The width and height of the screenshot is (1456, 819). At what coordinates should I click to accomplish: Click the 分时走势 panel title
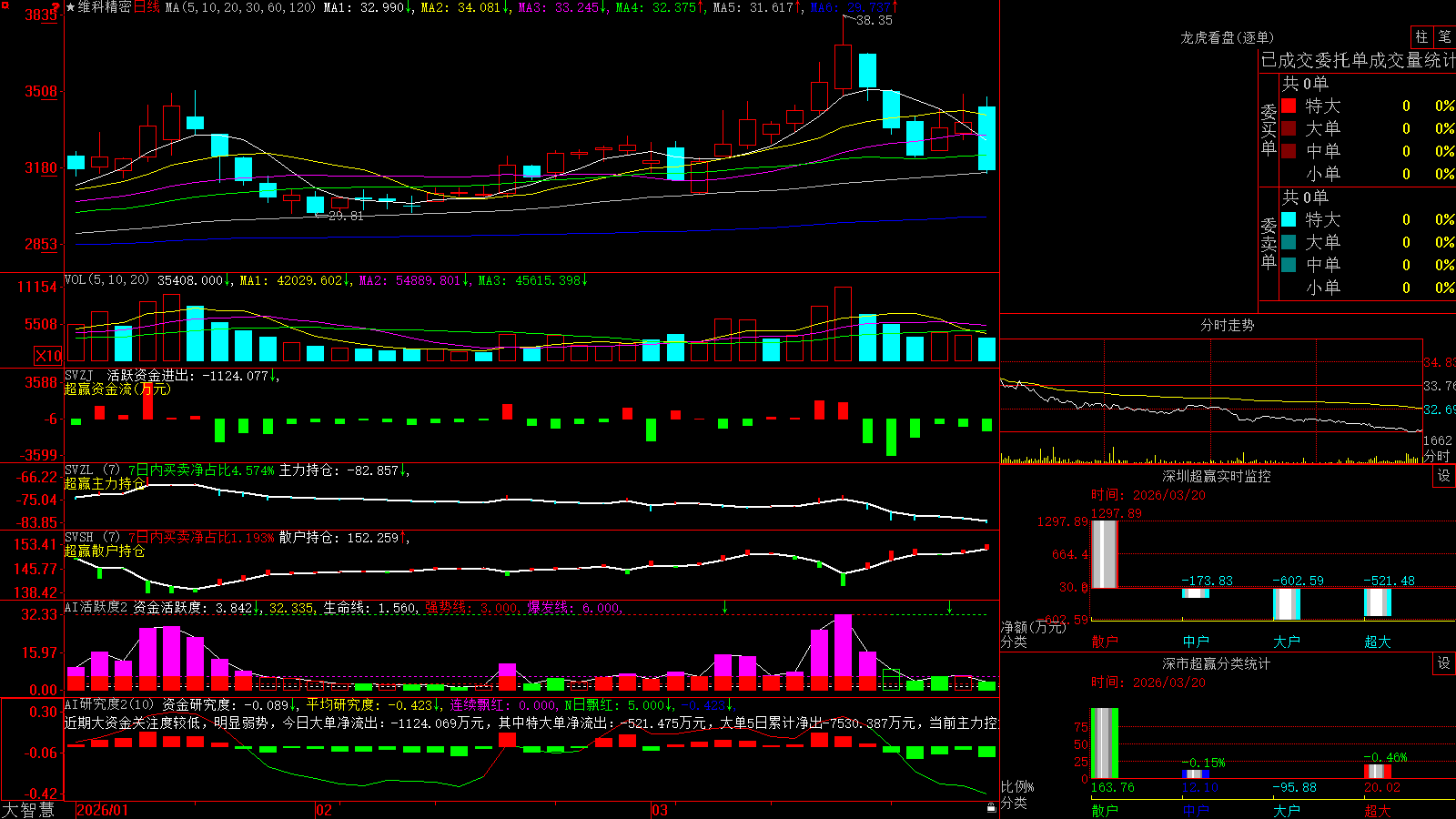(1227, 325)
